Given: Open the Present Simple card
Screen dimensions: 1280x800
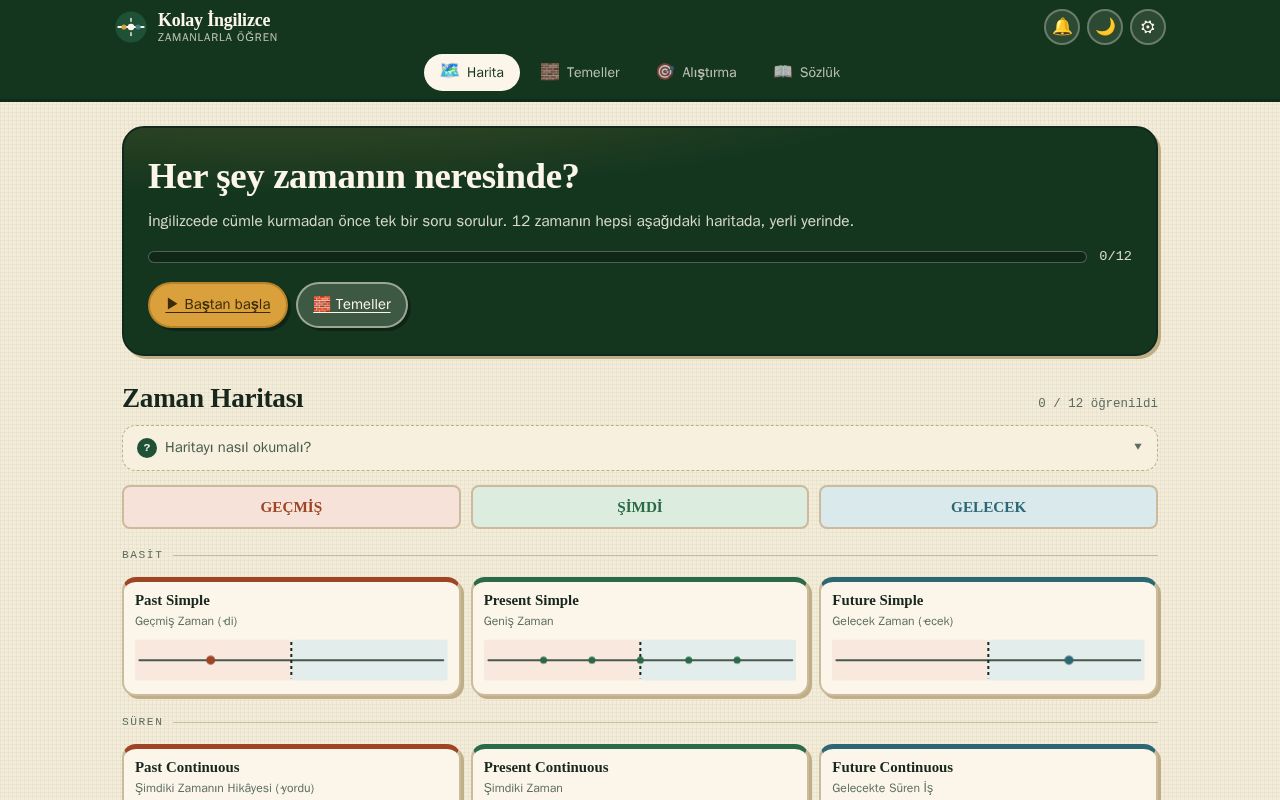Looking at the screenshot, I should click(640, 636).
